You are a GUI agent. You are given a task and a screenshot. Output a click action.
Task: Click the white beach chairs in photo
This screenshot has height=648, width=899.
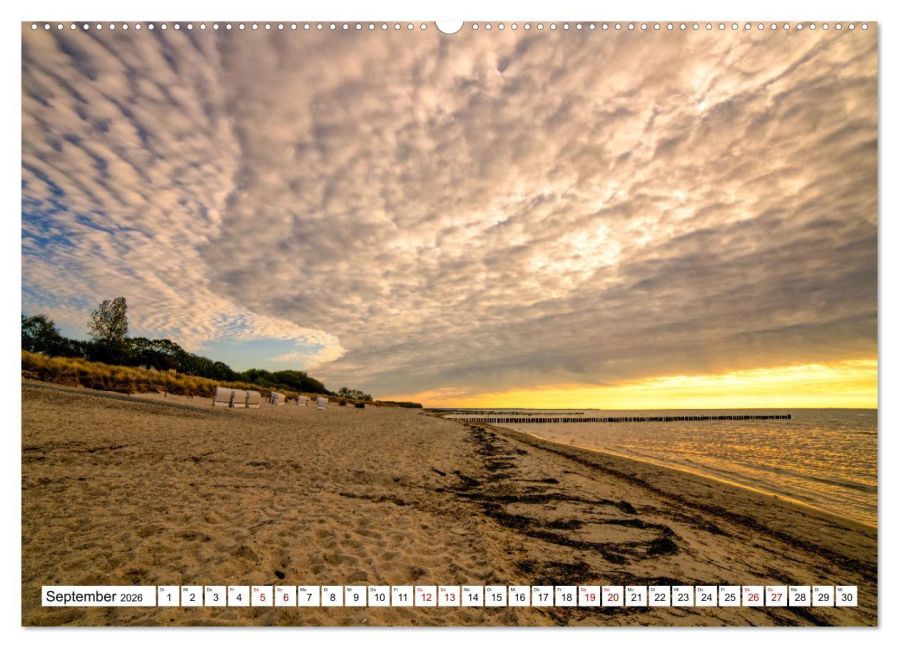237,398
